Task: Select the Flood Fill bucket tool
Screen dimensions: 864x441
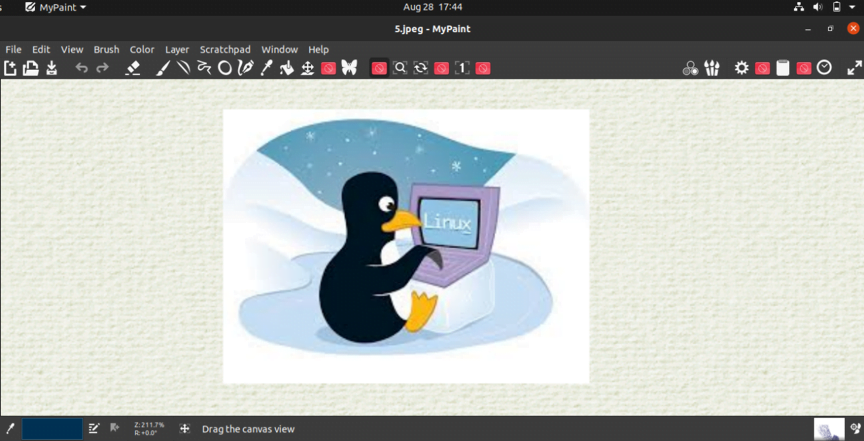Action: (287, 68)
